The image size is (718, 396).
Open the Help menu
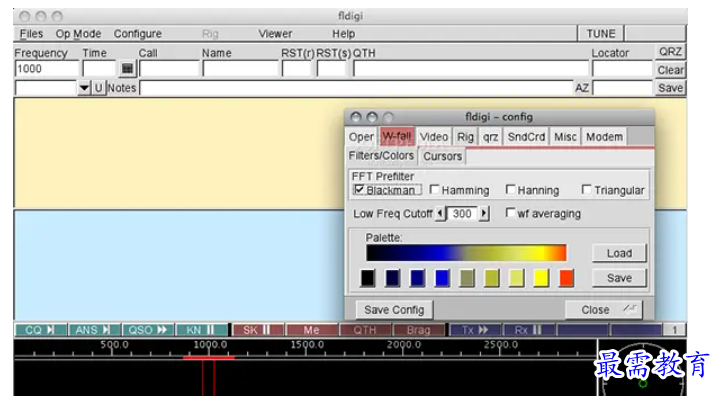[x=343, y=34]
